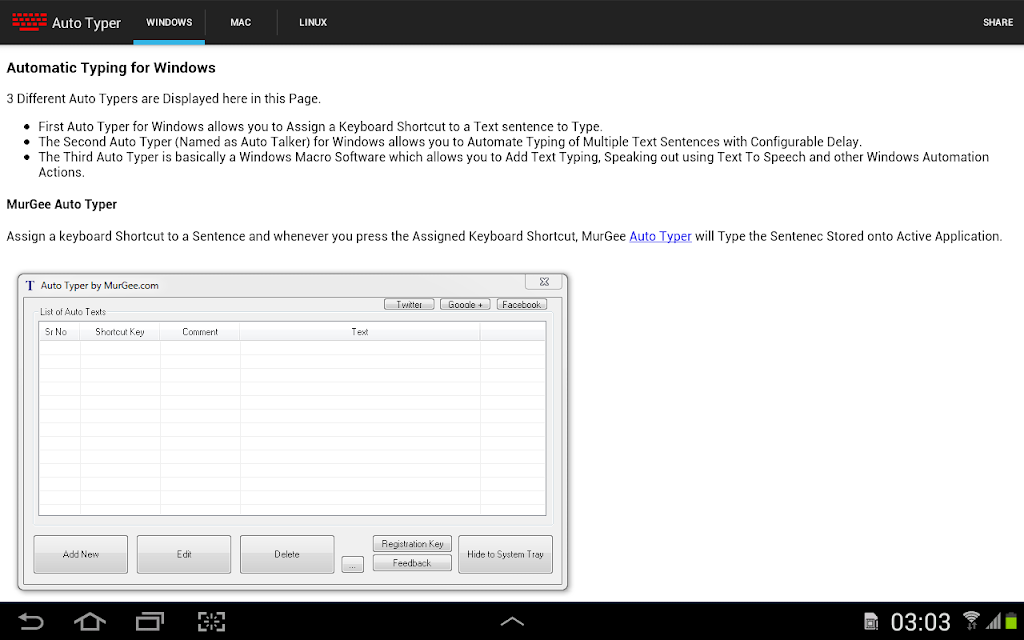Tap the Wi-Fi status icon

click(x=971, y=620)
